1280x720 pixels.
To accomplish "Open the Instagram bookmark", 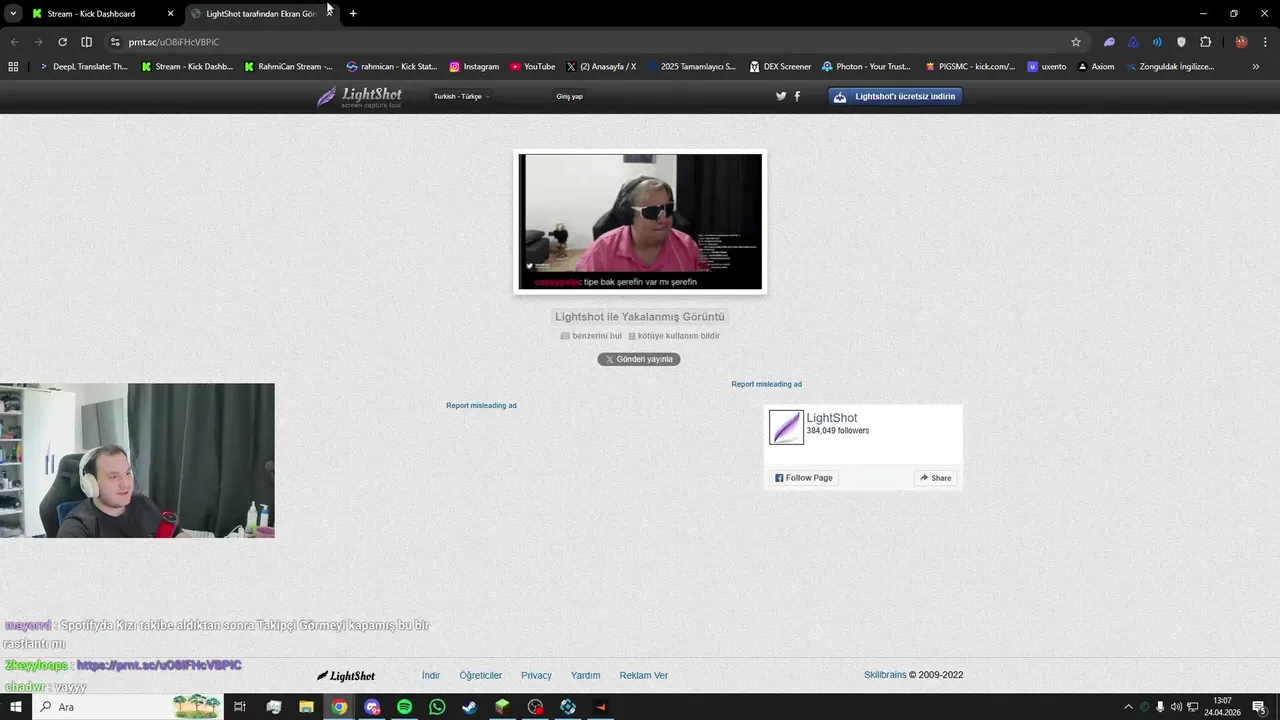I will coord(474,67).
